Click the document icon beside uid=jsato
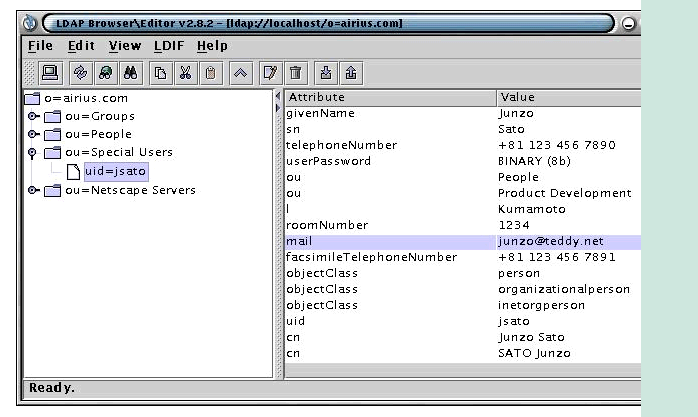Viewport: 698px width, 417px height. pyautogui.click(x=73, y=171)
